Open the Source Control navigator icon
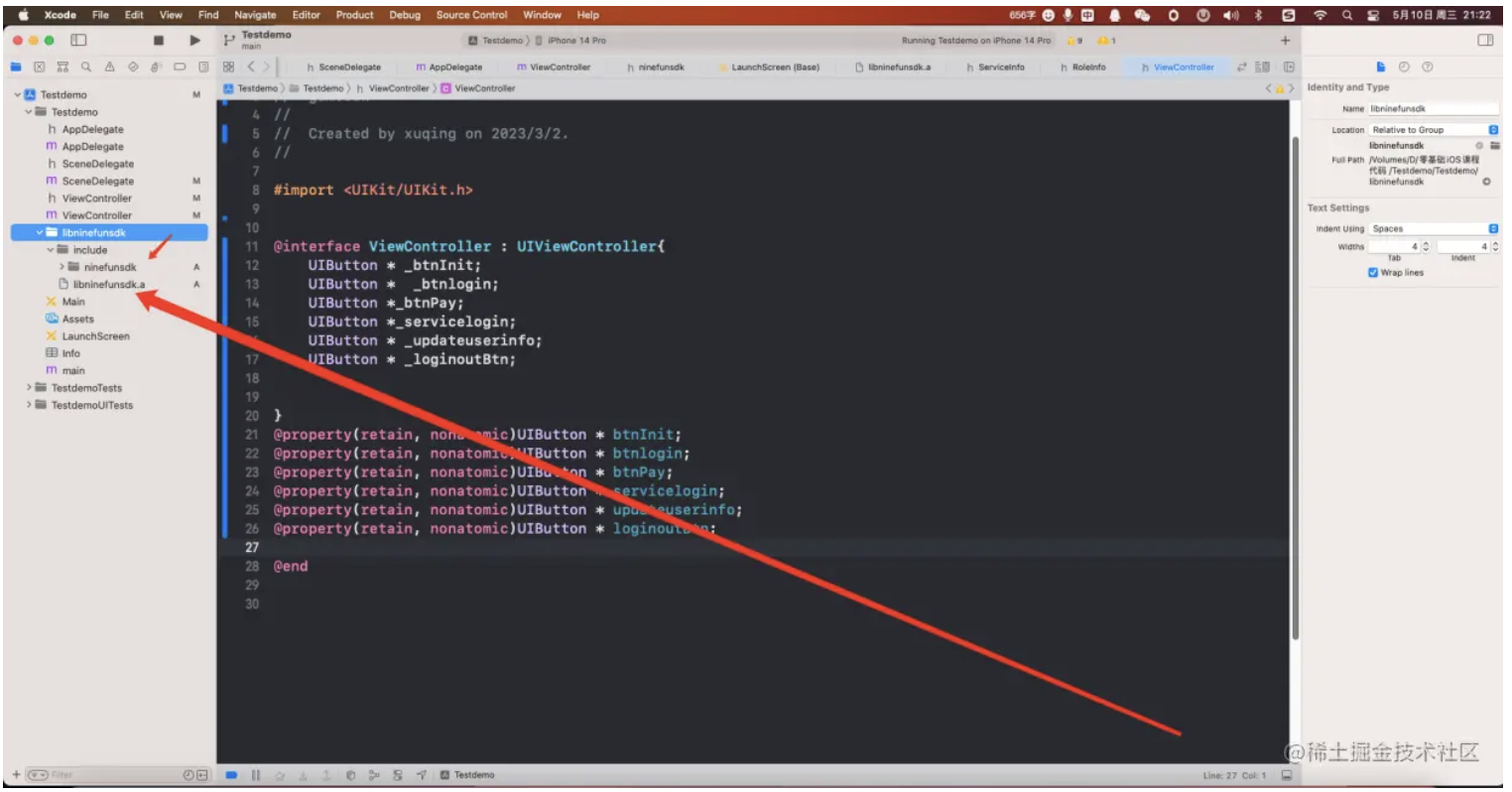Image resolution: width=1512 pixels, height=792 pixels. [39, 66]
